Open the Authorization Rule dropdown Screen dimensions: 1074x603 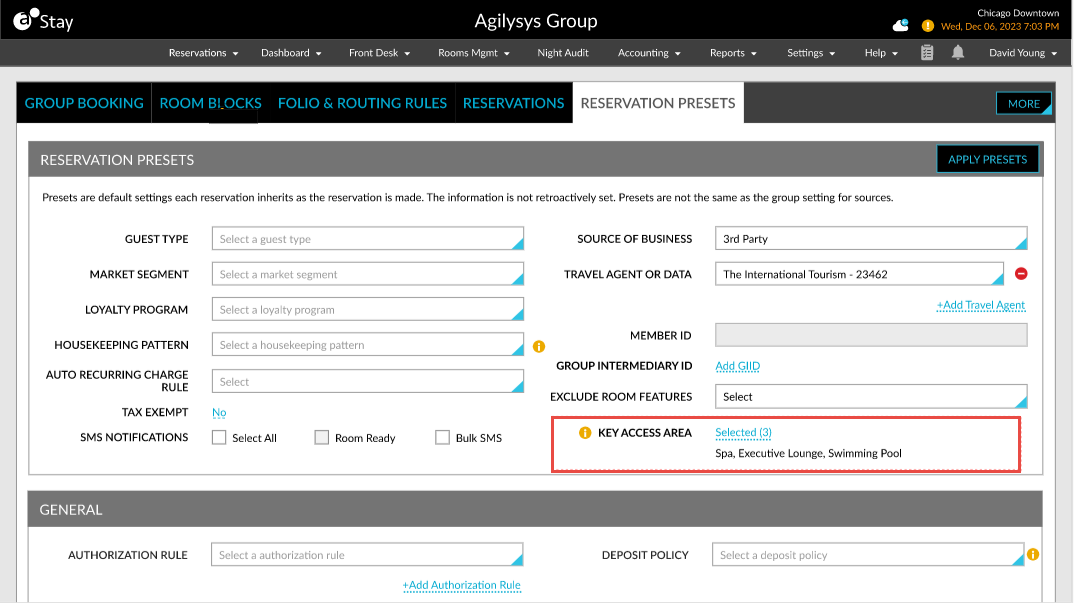tap(367, 554)
